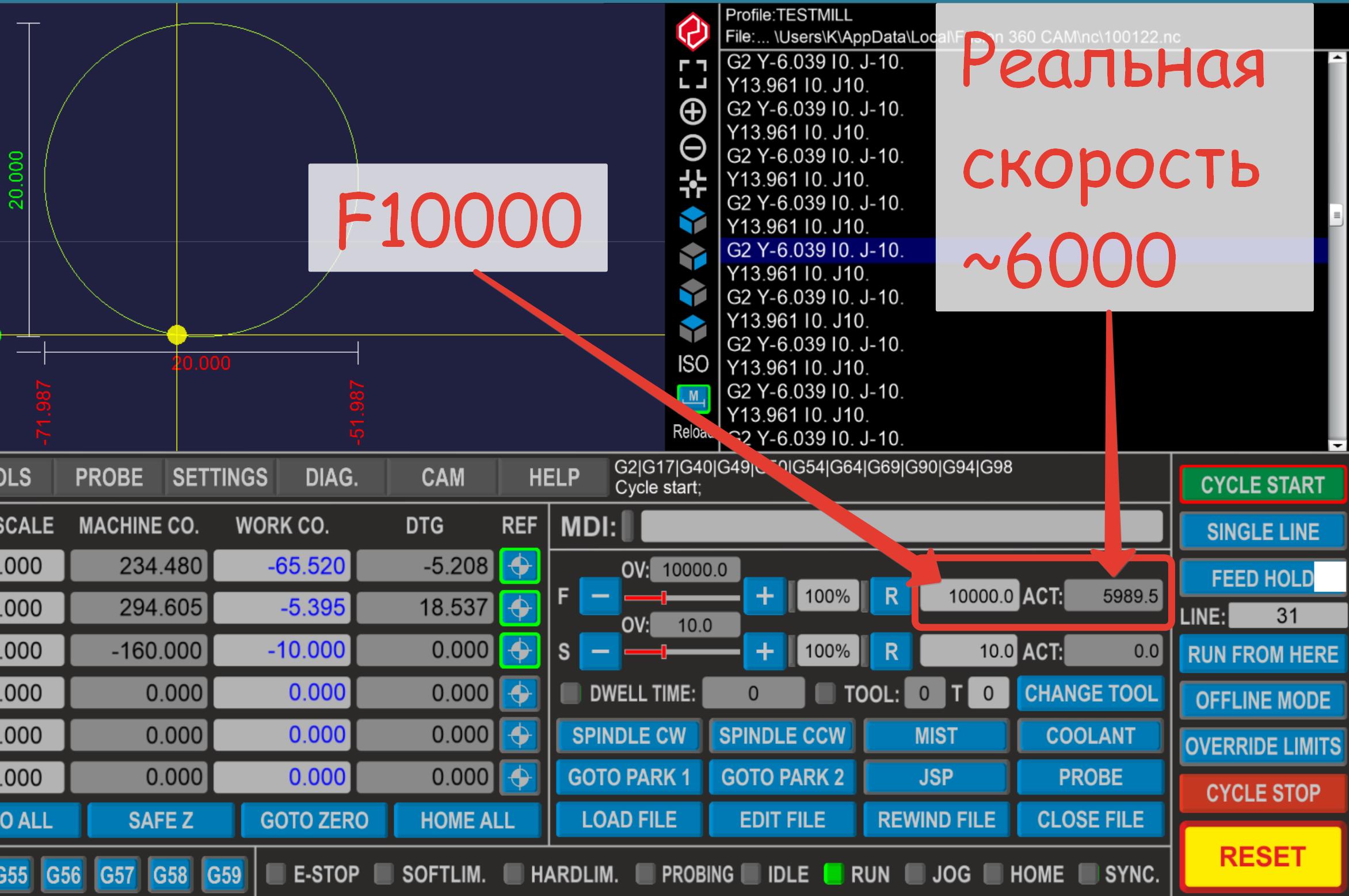1349x896 pixels.
Task: Zoom in the toolpath viewer
Action: [x=692, y=112]
